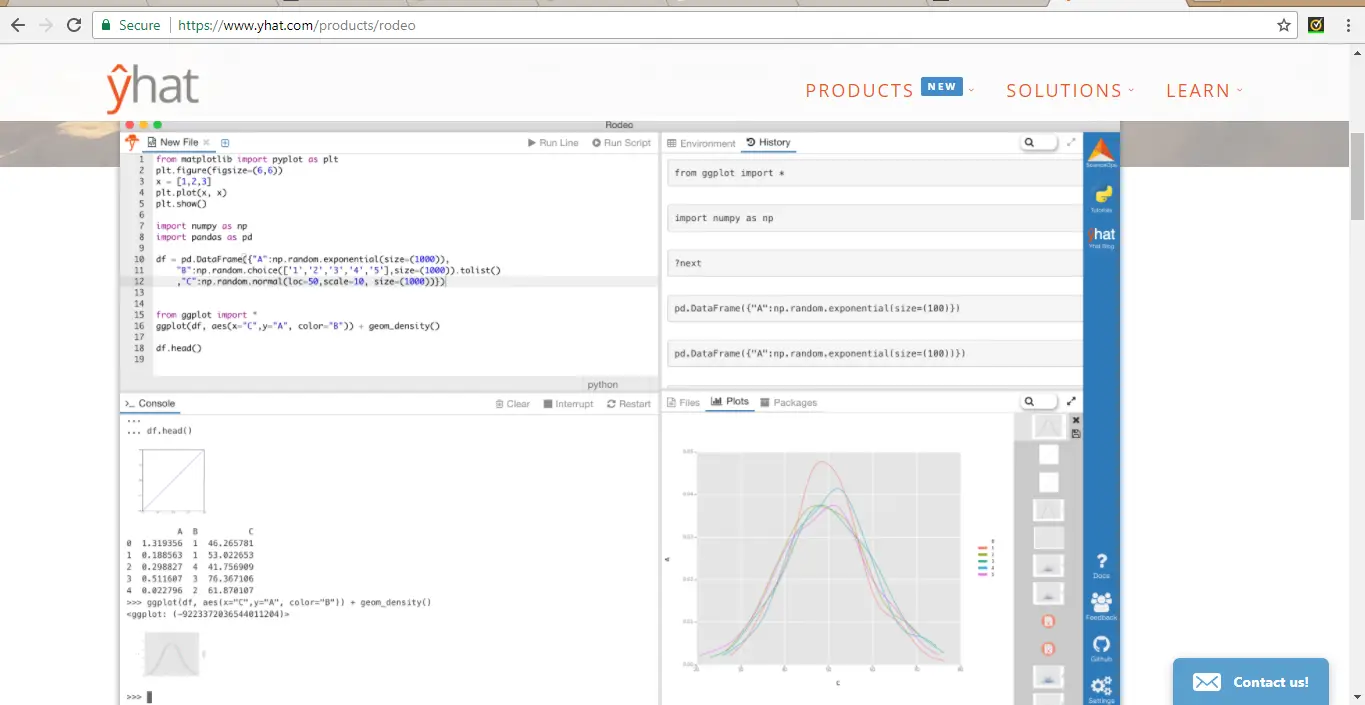1365x705 pixels.
Task: Switch to the Packages tab
Action: [x=789, y=402]
